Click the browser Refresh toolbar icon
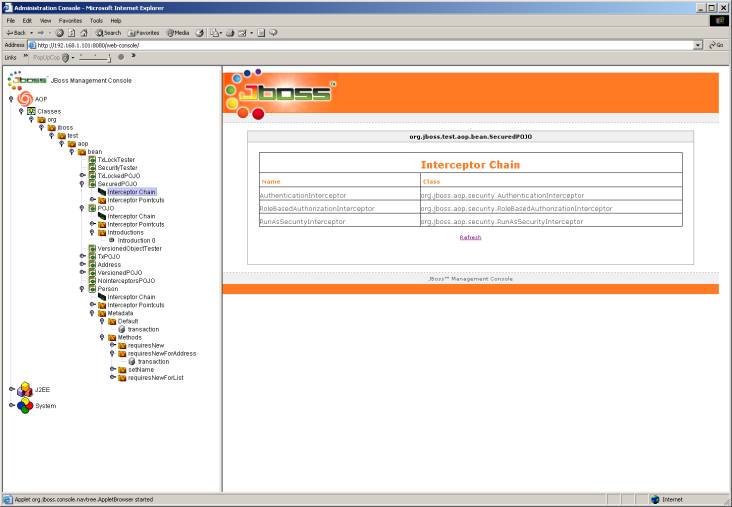This screenshot has height=507, width=732. click(72, 33)
